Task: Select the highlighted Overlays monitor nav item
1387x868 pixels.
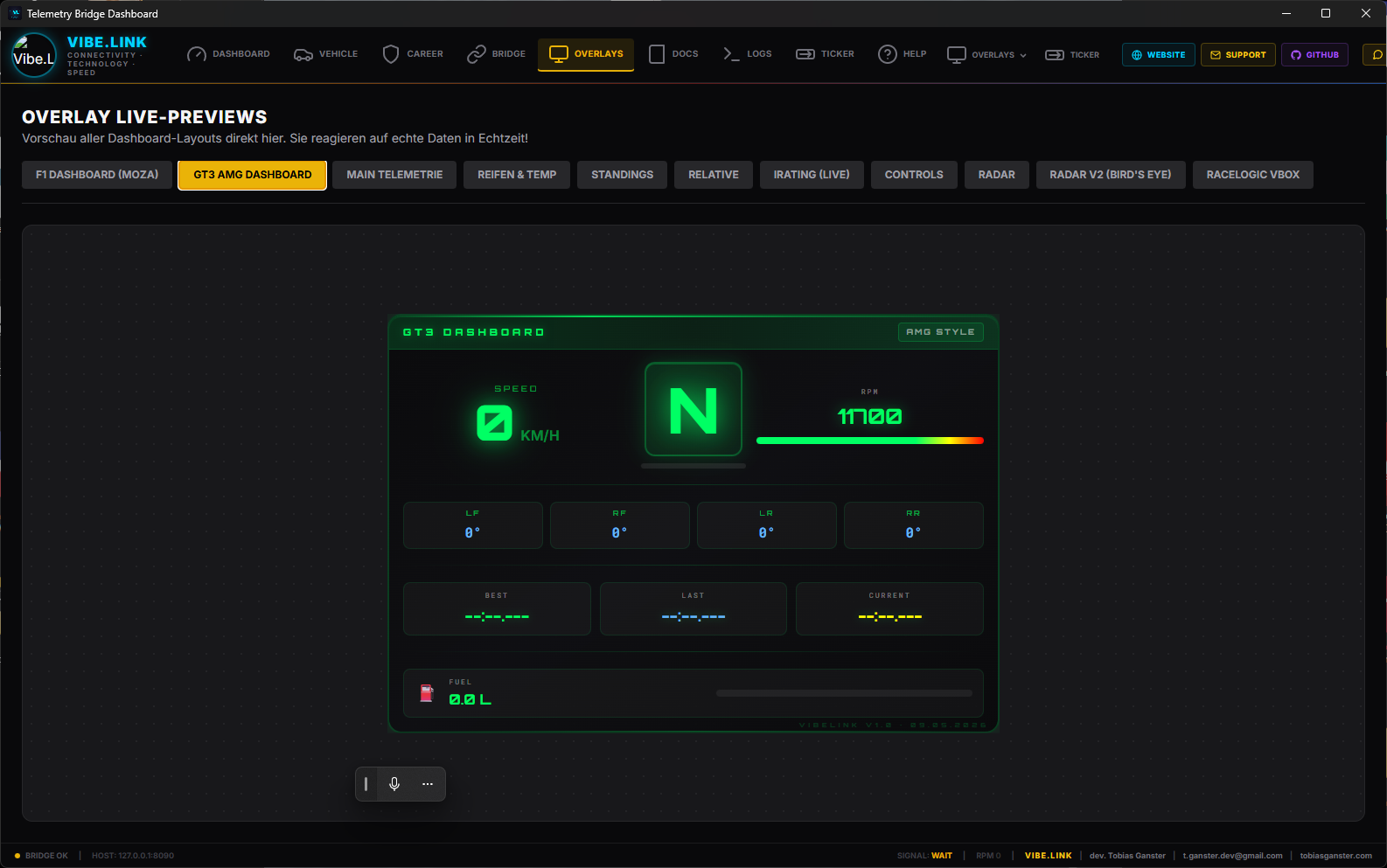Action: pyautogui.click(x=586, y=54)
